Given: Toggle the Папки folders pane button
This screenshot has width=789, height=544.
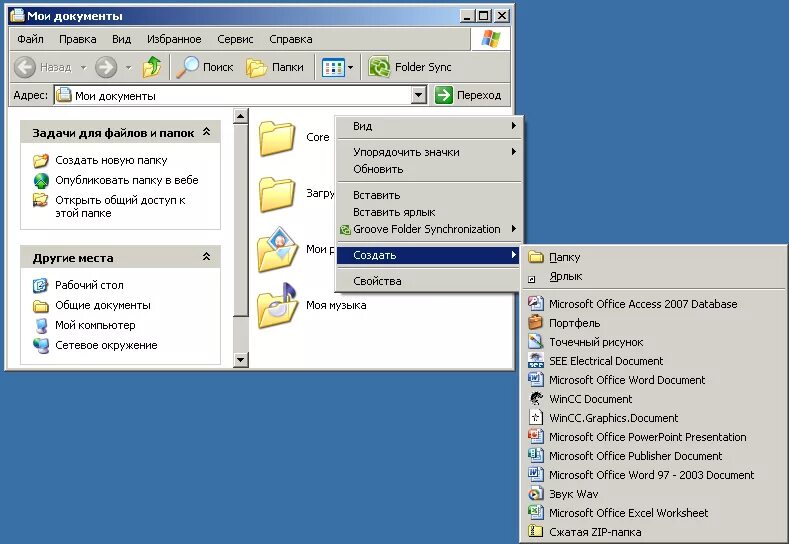Looking at the screenshot, I should pyautogui.click(x=275, y=67).
